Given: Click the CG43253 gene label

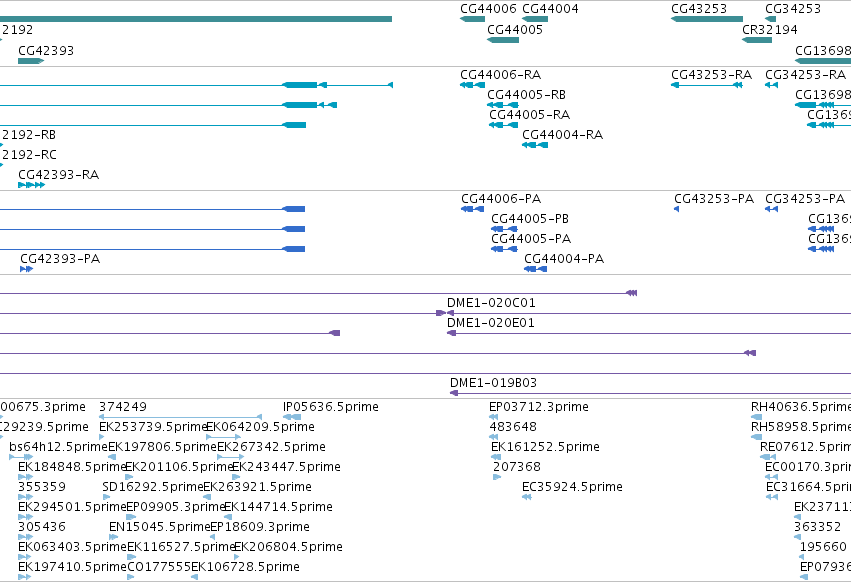Looking at the screenshot, I should tap(698, 9).
